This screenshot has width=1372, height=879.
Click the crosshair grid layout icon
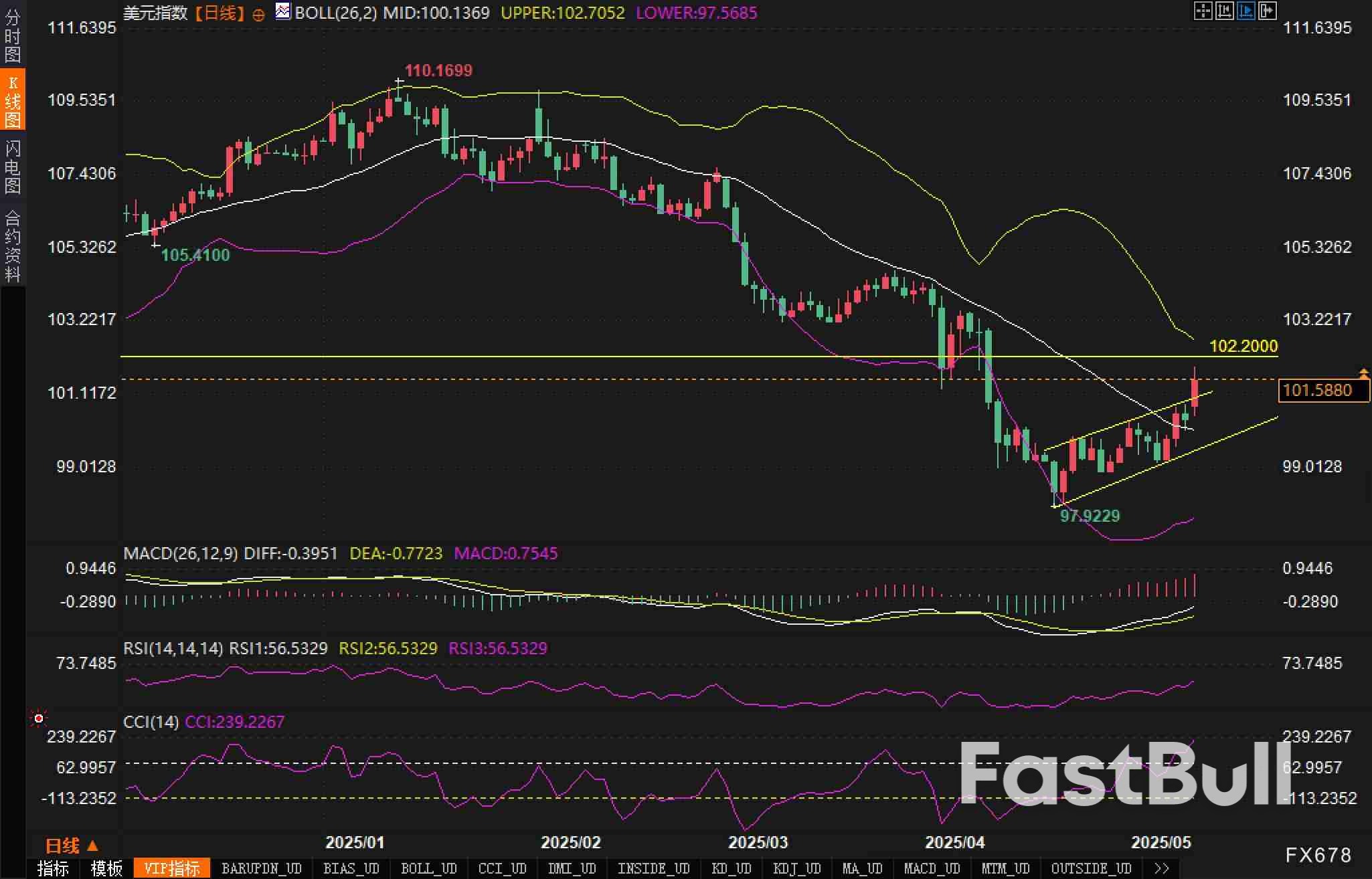pos(1203,11)
